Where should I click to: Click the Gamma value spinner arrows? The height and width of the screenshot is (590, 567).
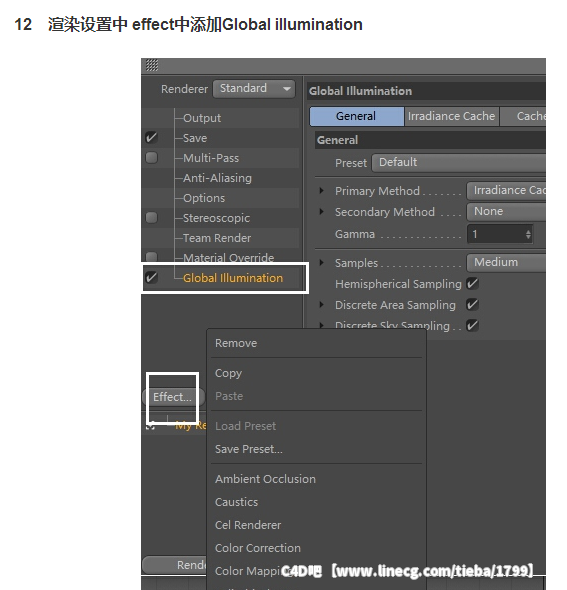point(528,234)
